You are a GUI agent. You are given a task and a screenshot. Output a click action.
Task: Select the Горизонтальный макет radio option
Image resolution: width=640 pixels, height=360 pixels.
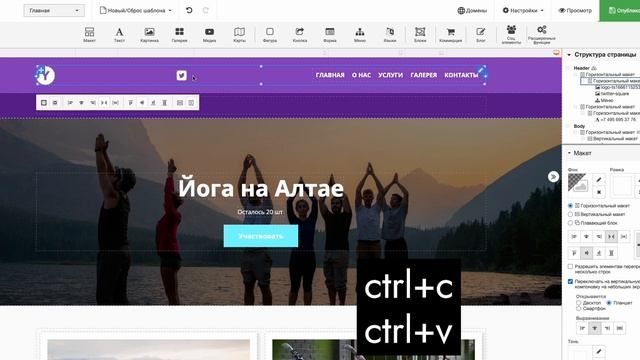tap(571, 206)
